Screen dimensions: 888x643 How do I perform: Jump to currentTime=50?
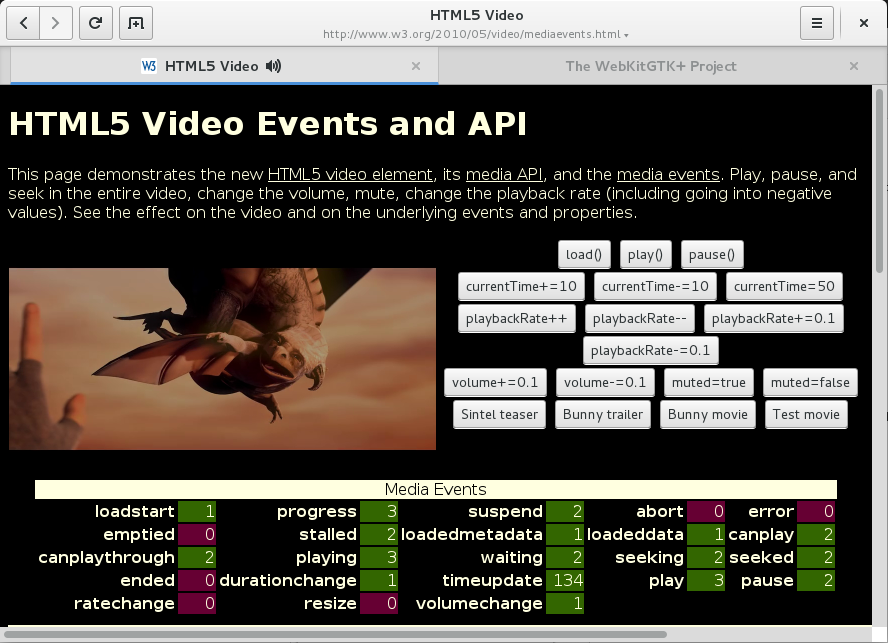pyautogui.click(x=784, y=286)
